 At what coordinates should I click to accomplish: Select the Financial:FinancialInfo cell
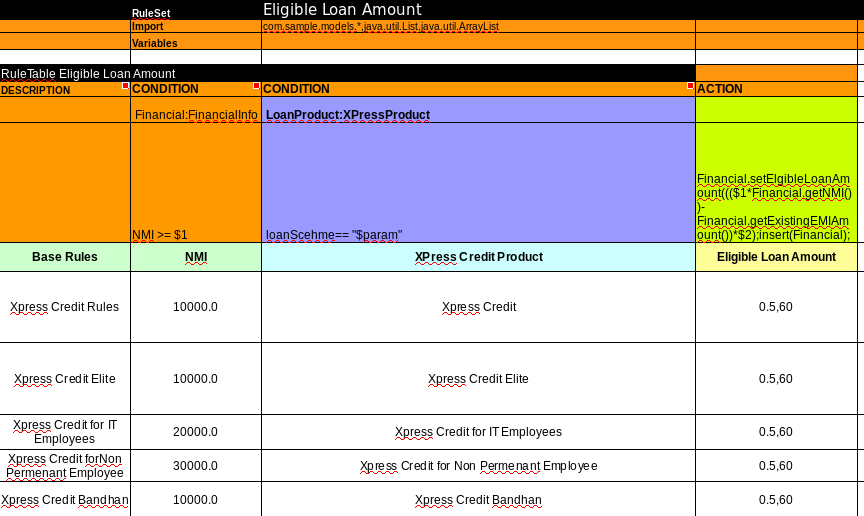point(196,110)
